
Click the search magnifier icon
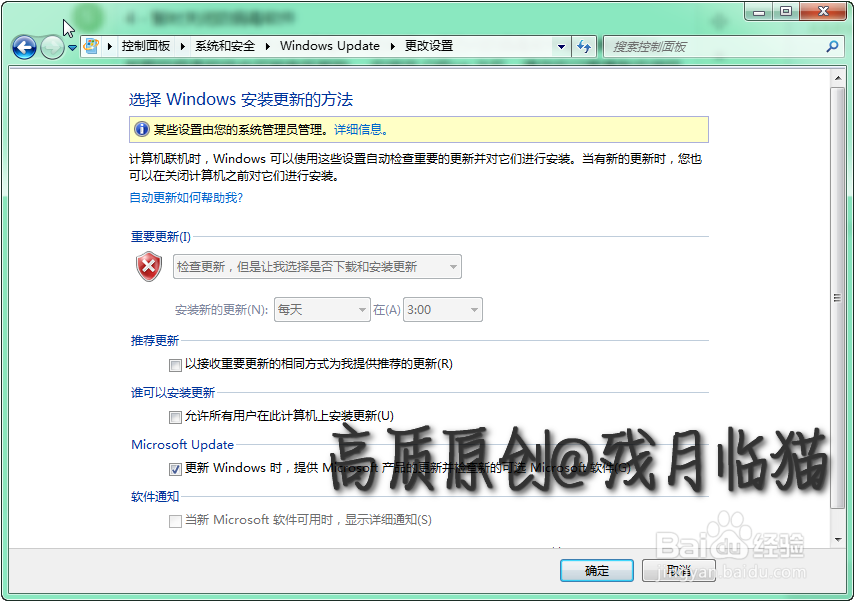click(x=832, y=47)
